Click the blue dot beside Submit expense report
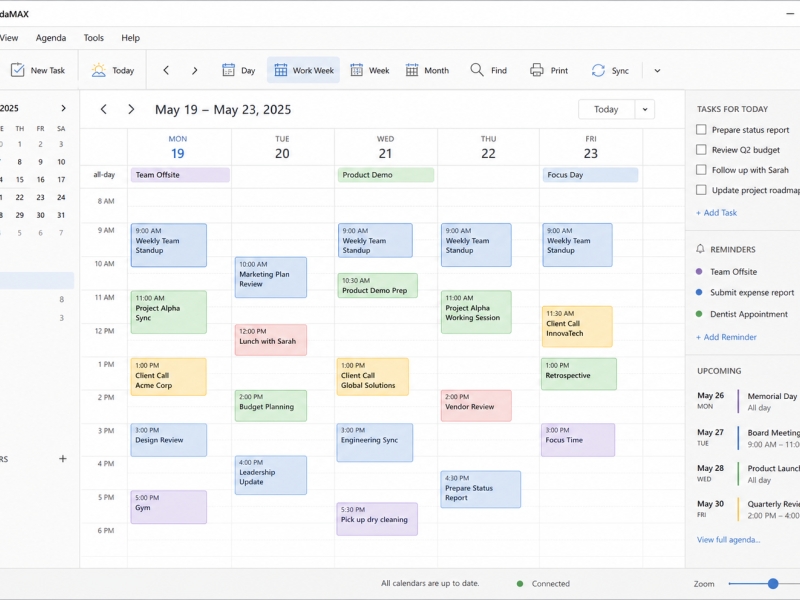The height and width of the screenshot is (600, 800). coord(699,292)
